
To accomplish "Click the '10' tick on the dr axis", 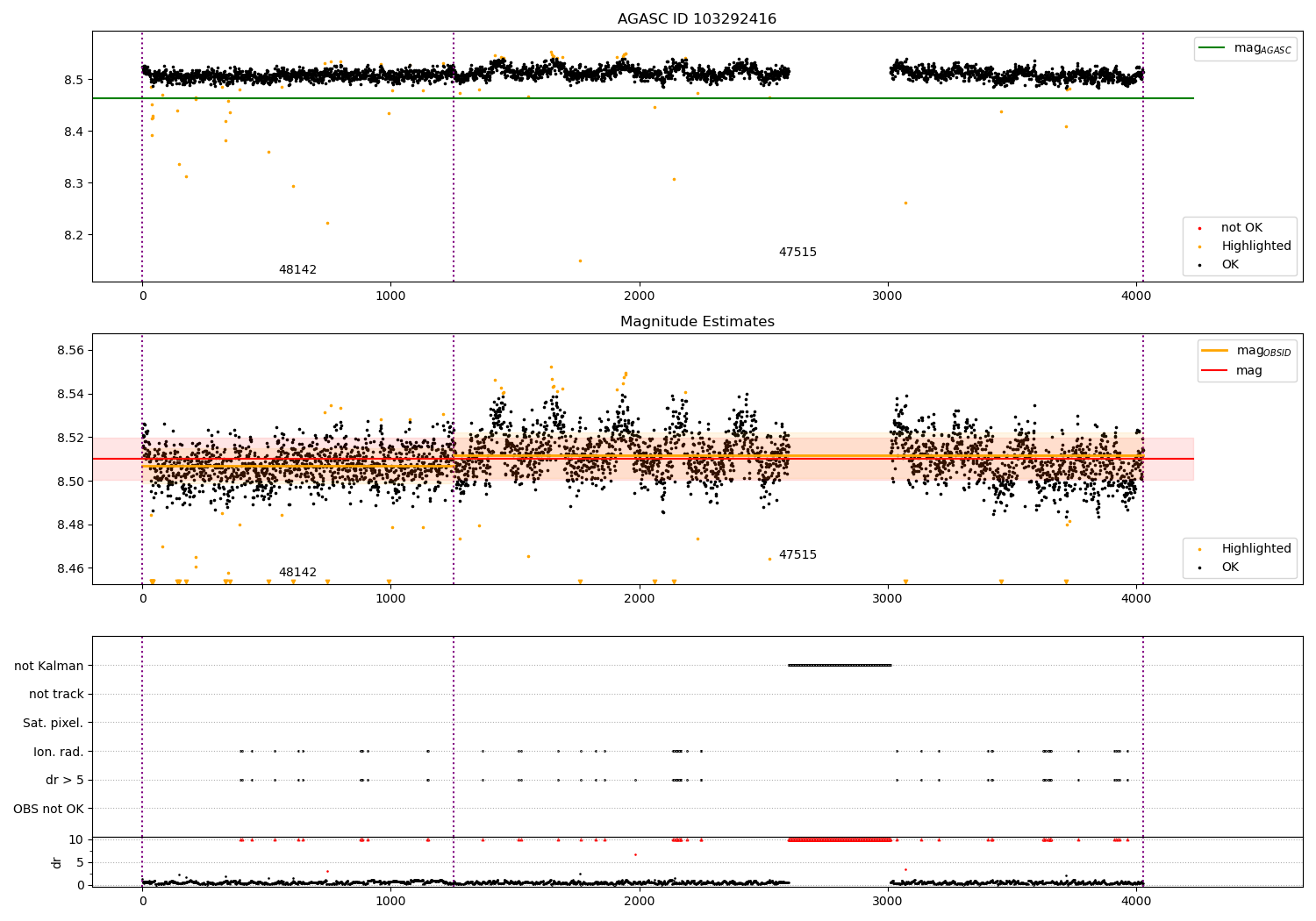I will pos(76,839).
